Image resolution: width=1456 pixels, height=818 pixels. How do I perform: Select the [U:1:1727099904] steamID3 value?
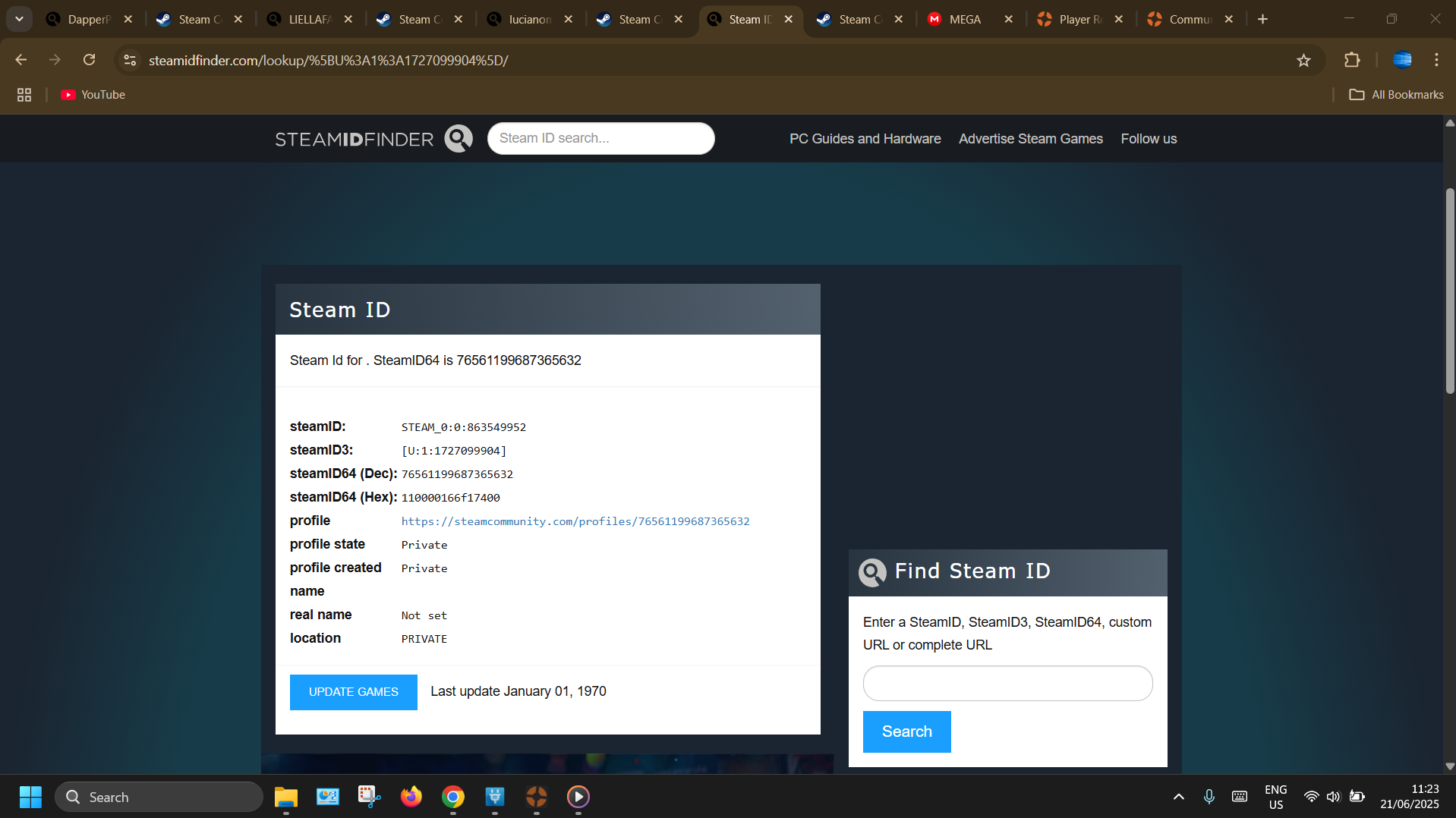pos(454,451)
